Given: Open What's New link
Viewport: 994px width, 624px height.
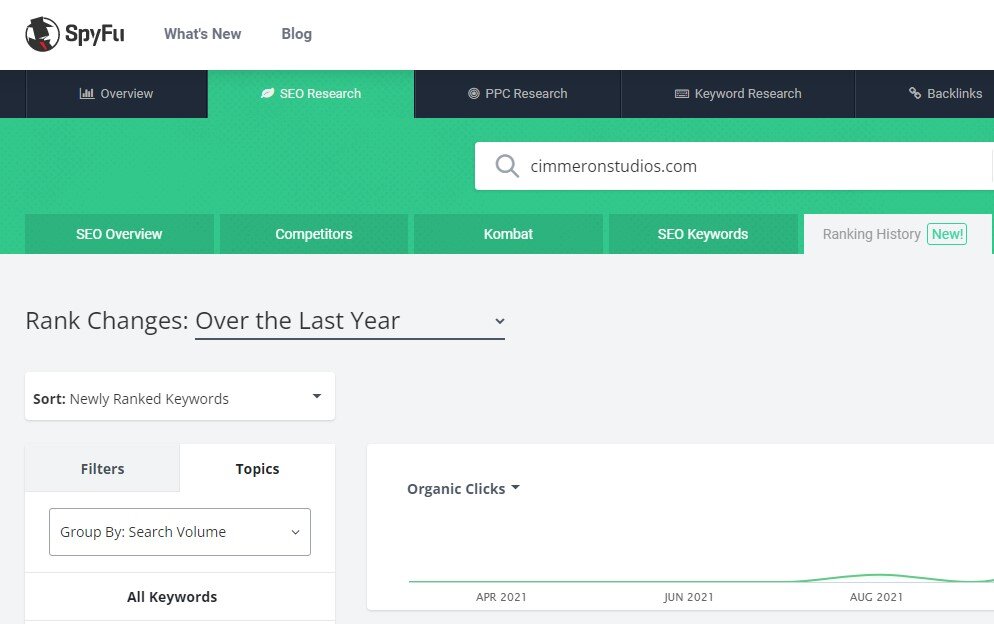Looking at the screenshot, I should (202, 34).
